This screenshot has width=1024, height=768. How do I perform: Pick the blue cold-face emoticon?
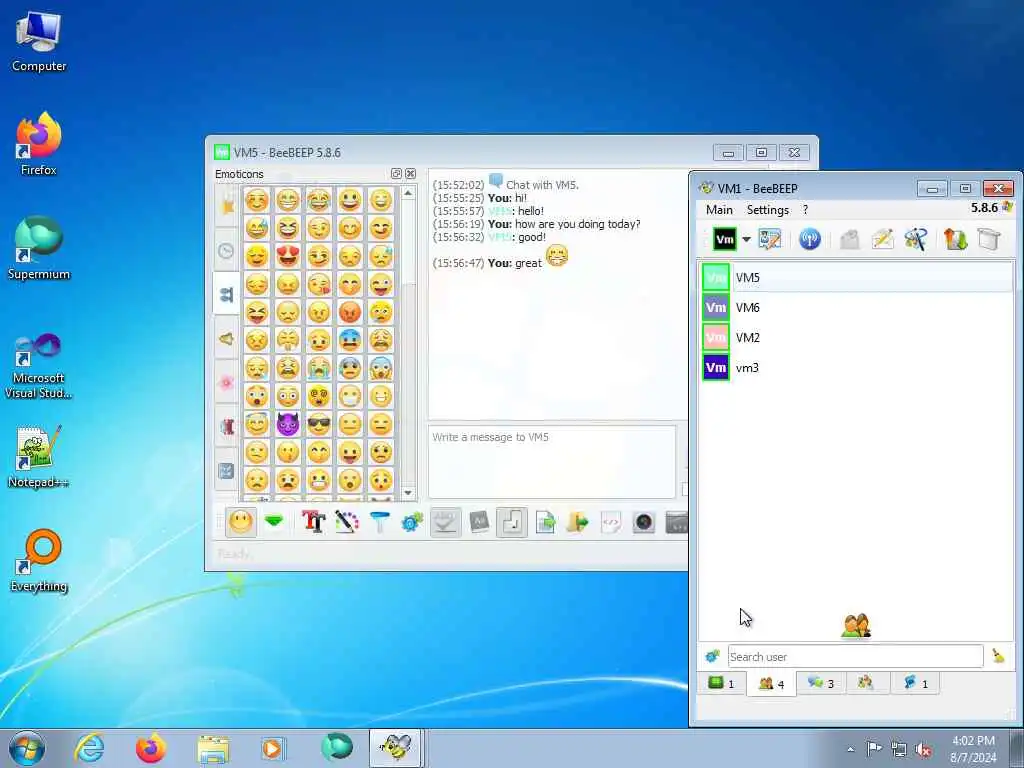pyautogui.click(x=350, y=340)
